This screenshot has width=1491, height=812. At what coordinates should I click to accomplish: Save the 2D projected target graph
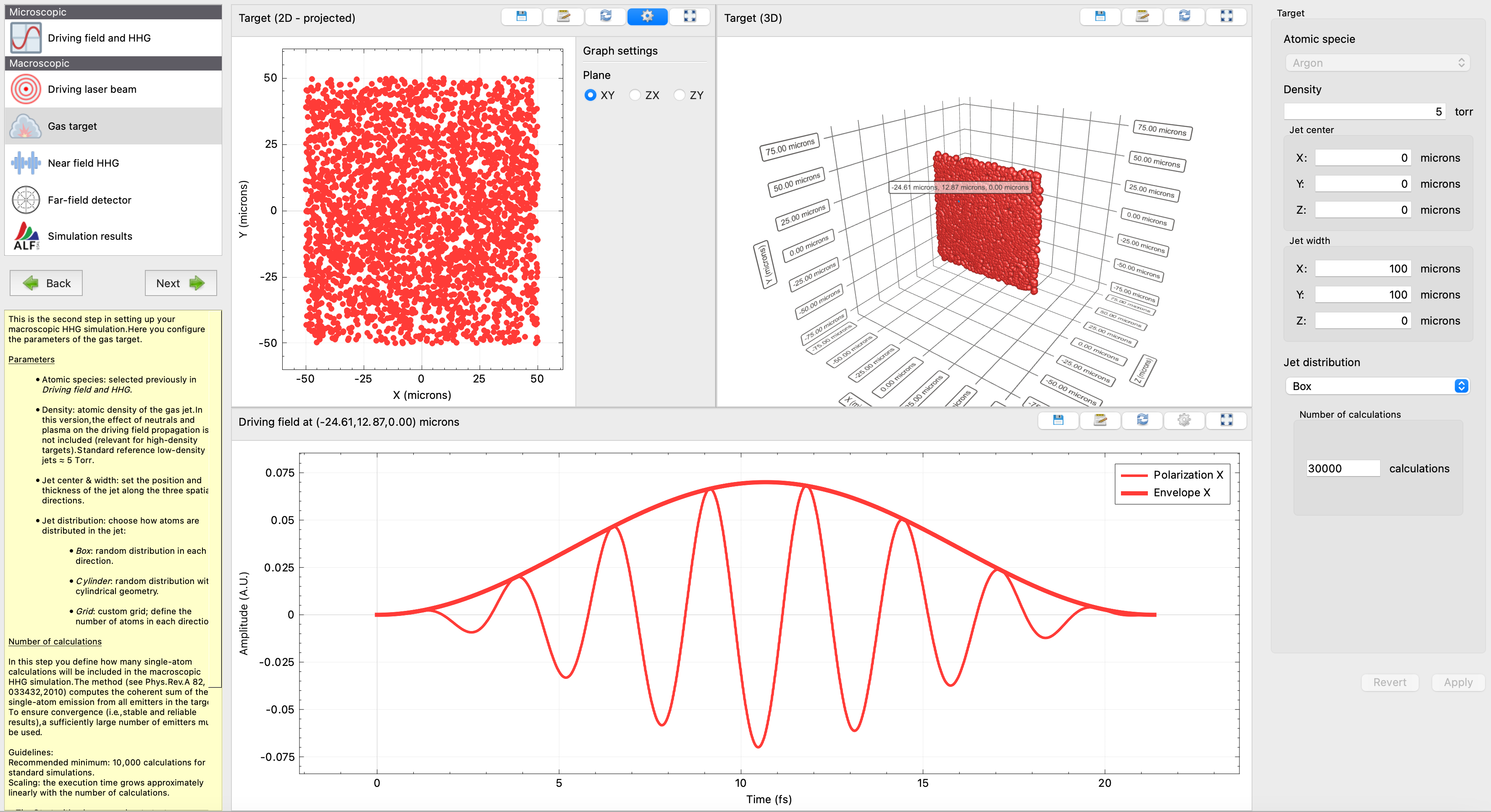[x=521, y=17]
